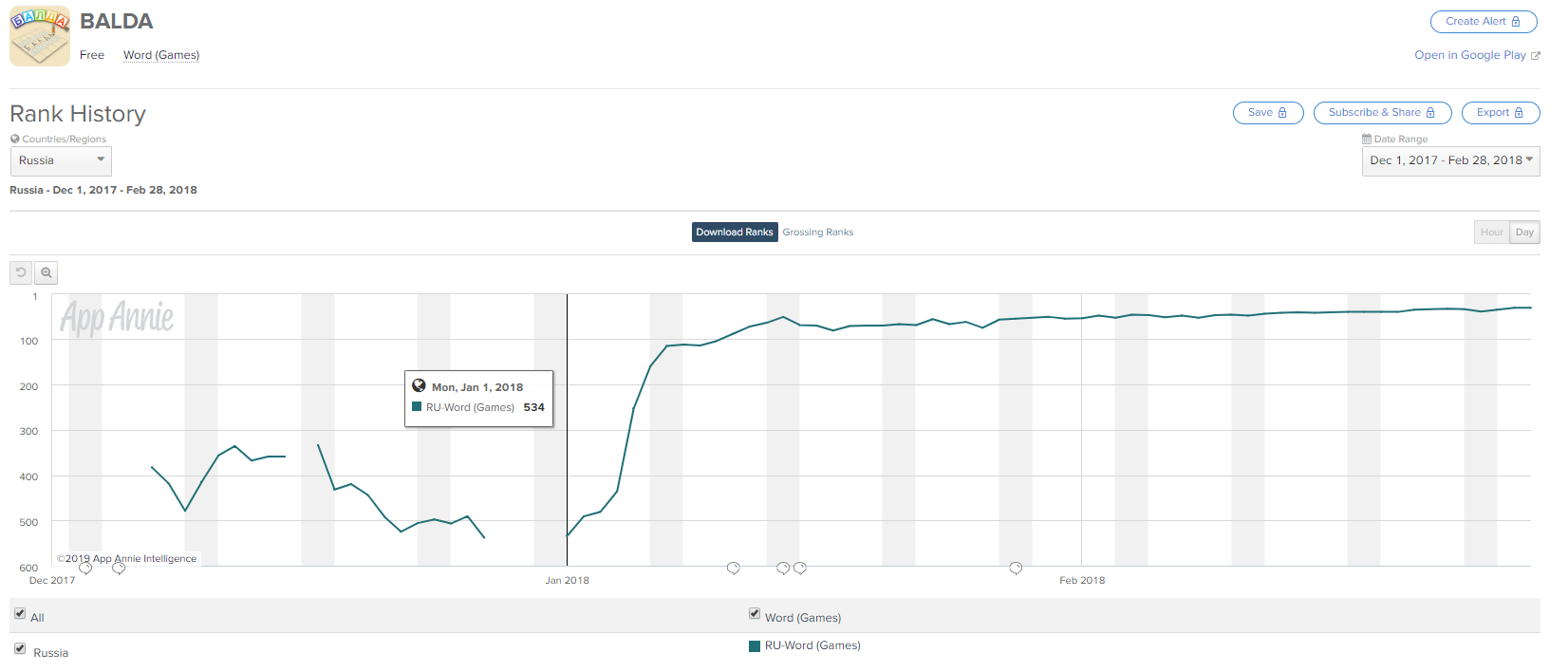The height and width of the screenshot is (672, 1568).
Task: Switch chart granularity to Hour
Action: (x=1492, y=232)
